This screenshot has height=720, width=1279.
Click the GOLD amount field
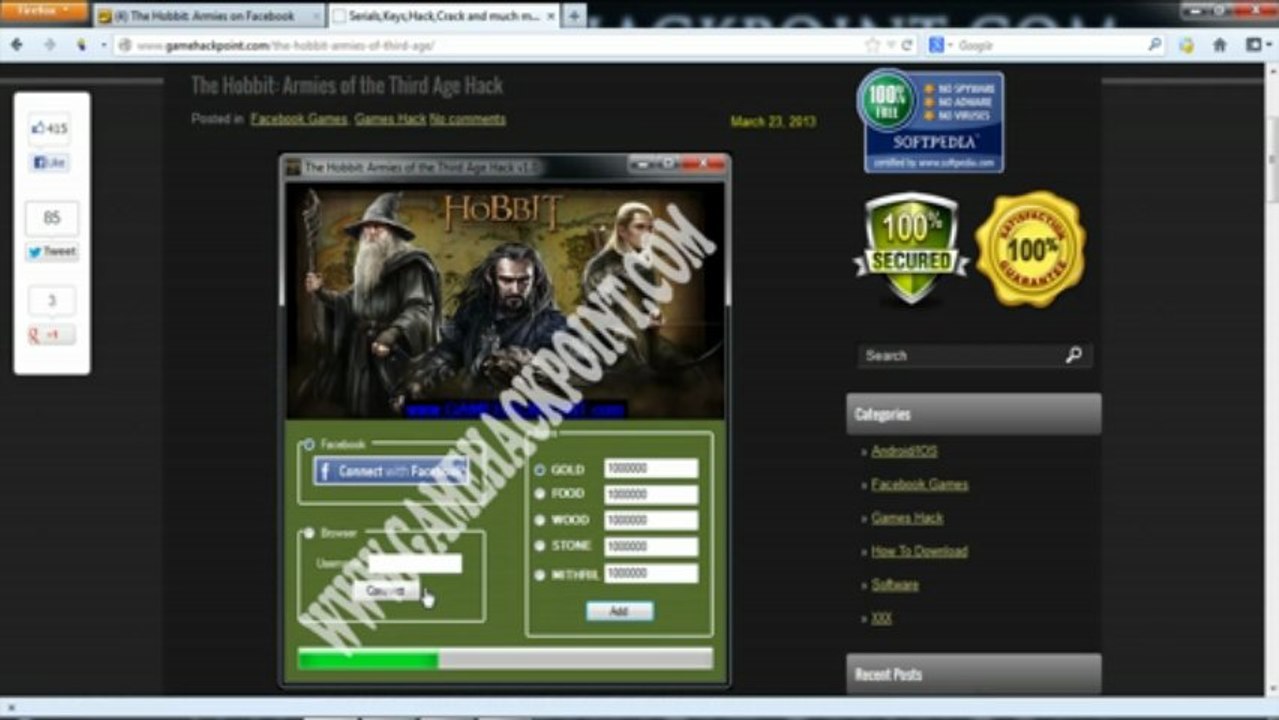(651, 468)
